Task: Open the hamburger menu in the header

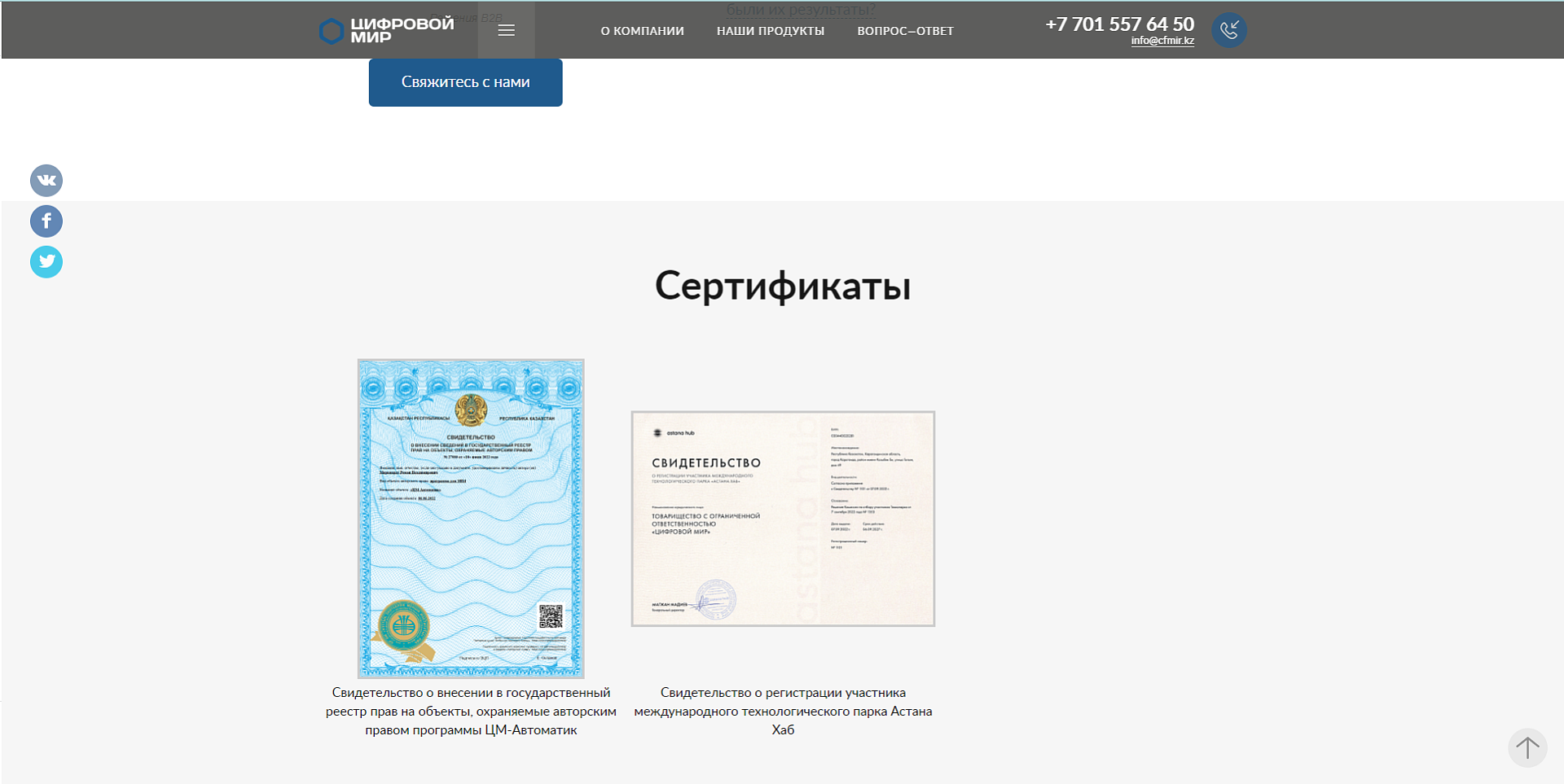Action: (x=506, y=30)
